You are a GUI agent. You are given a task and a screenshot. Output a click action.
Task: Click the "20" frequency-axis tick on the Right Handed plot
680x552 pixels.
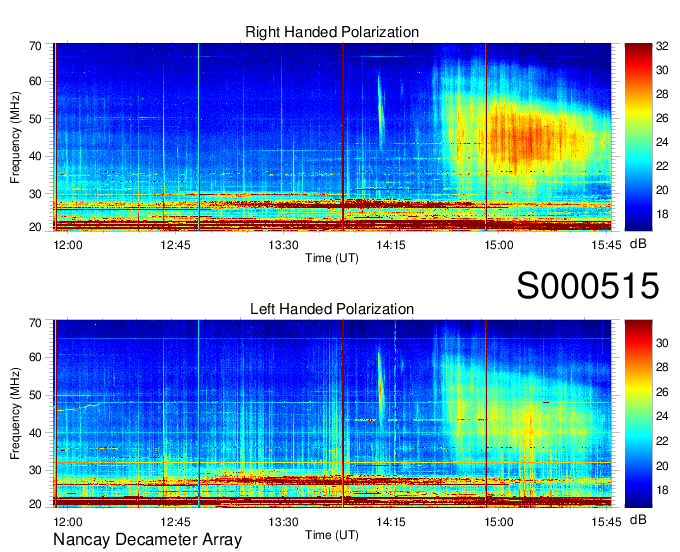point(35,227)
